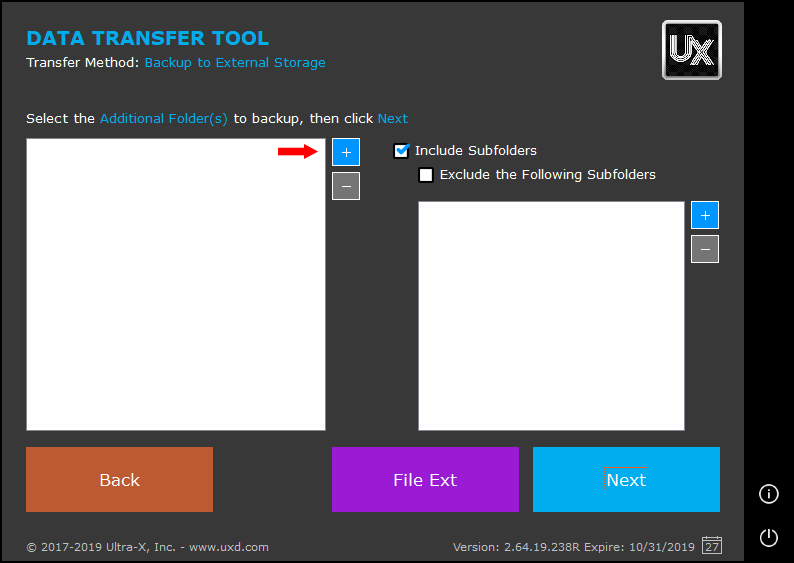Open the info icon in the sidebar
Image resolution: width=794 pixels, height=563 pixels.
pyautogui.click(x=768, y=493)
